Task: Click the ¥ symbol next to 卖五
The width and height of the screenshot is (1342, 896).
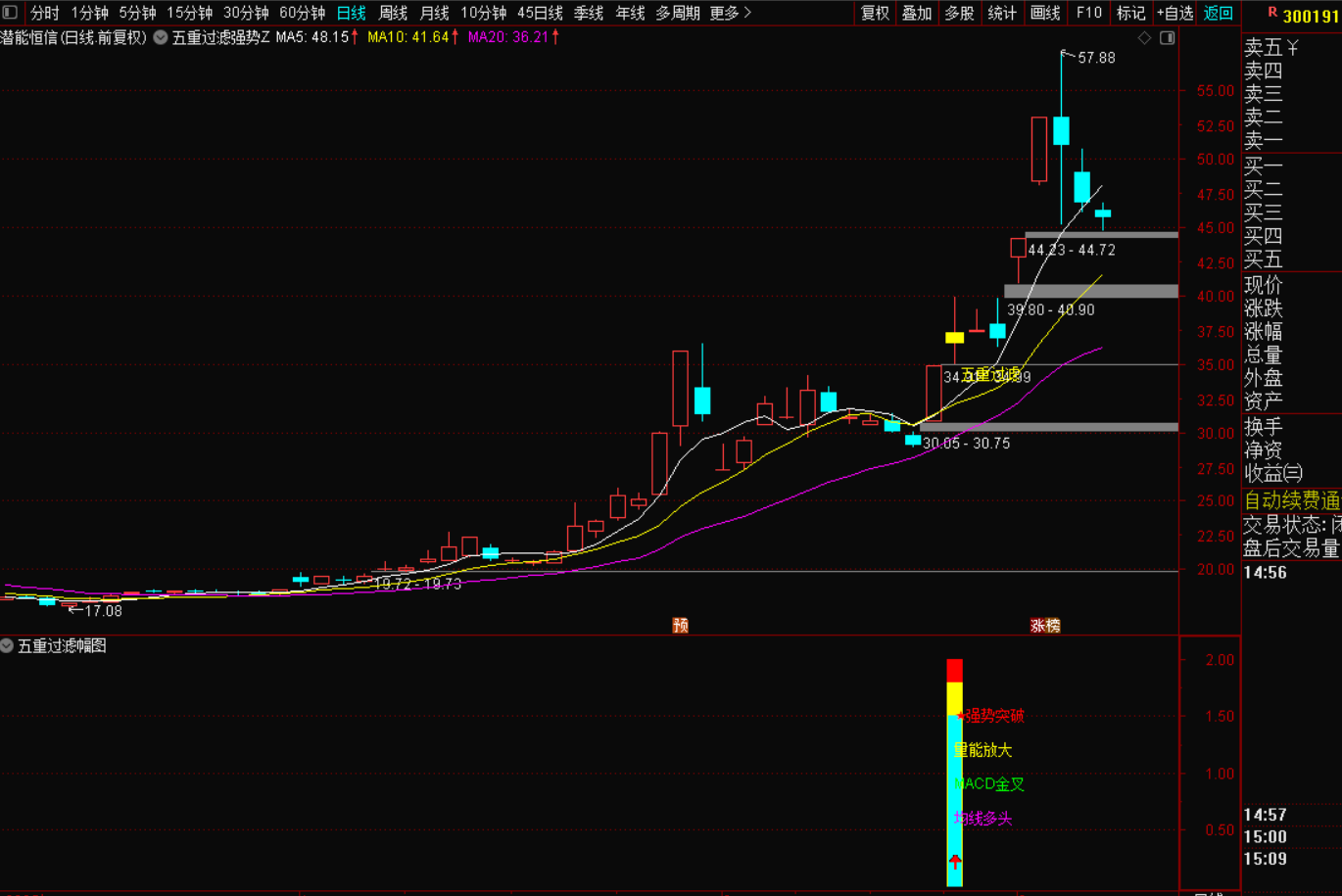Action: (x=1292, y=48)
